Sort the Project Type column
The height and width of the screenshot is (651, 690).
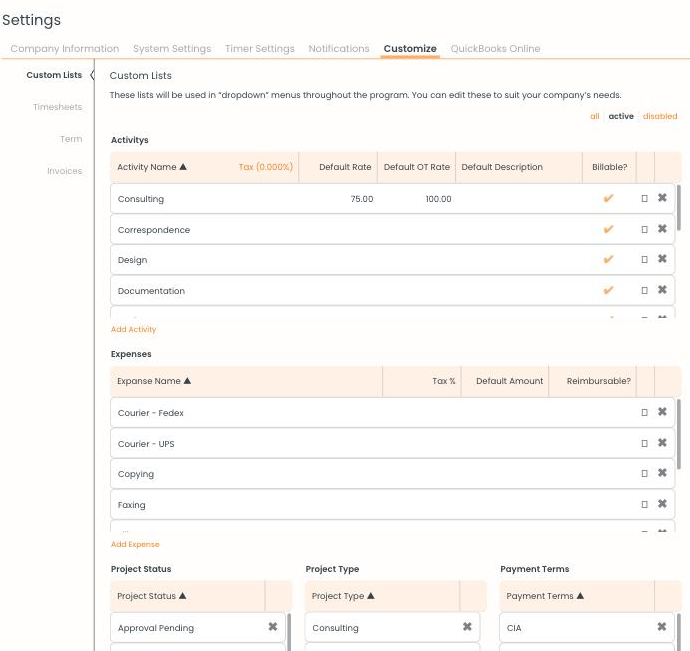343,596
